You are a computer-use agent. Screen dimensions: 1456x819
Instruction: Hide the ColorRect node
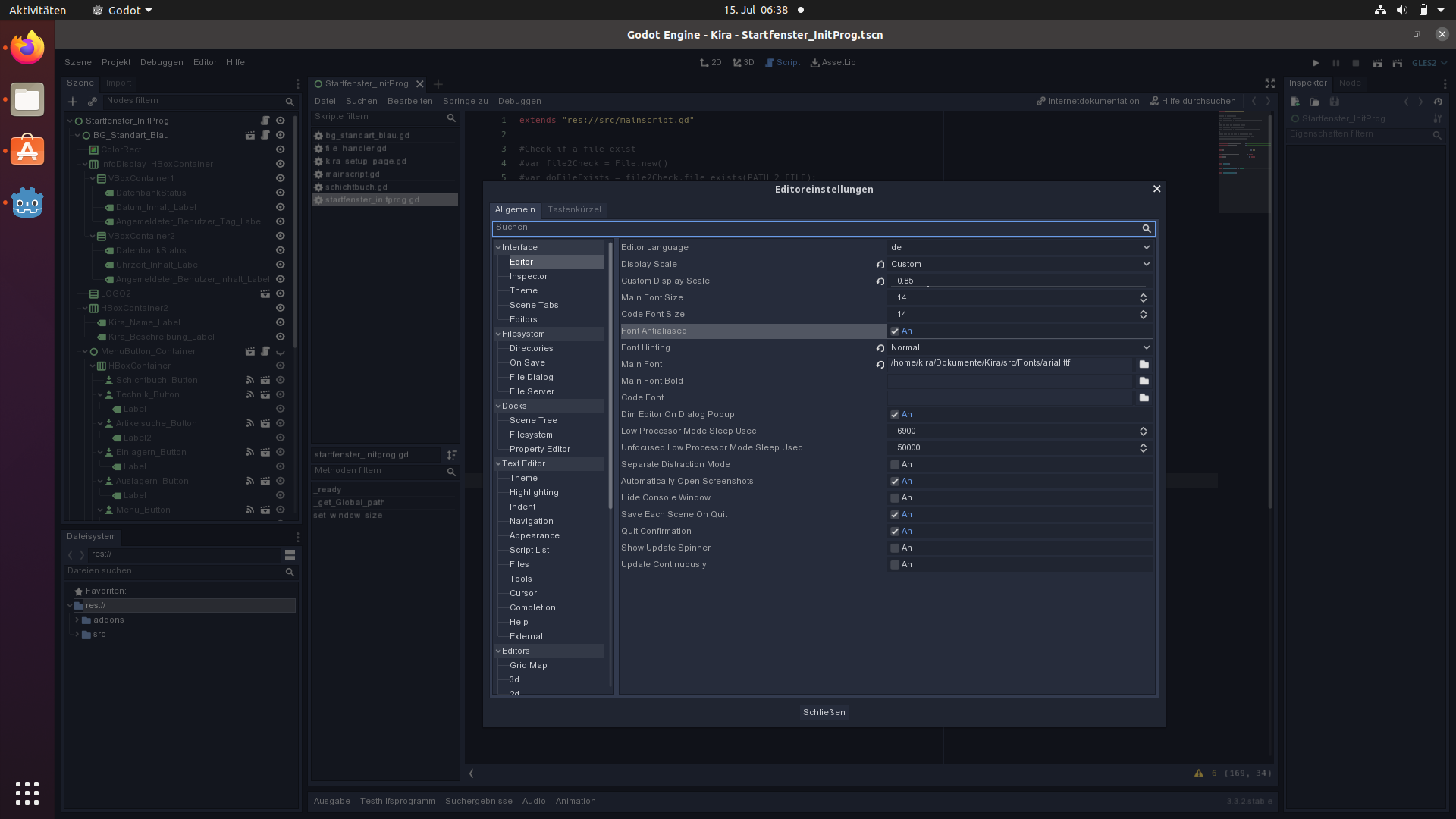coord(280,149)
